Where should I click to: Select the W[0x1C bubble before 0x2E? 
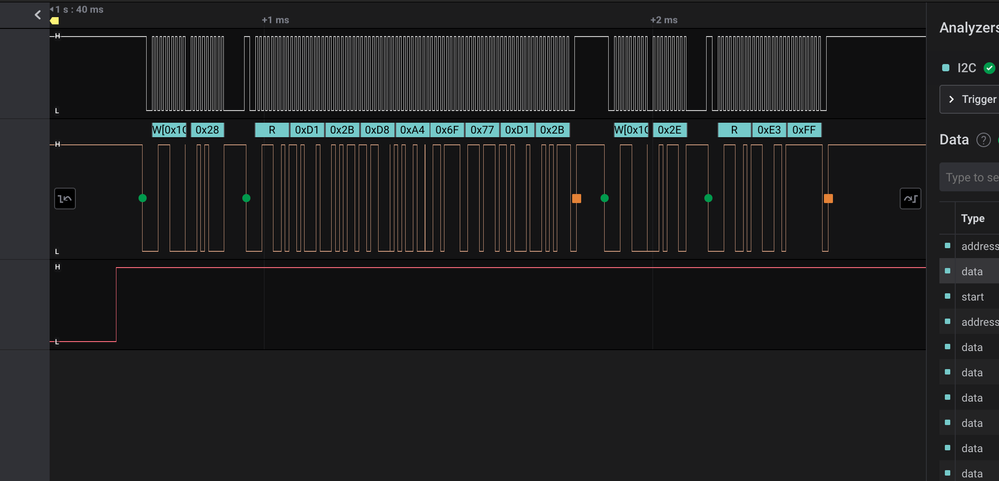point(631,130)
